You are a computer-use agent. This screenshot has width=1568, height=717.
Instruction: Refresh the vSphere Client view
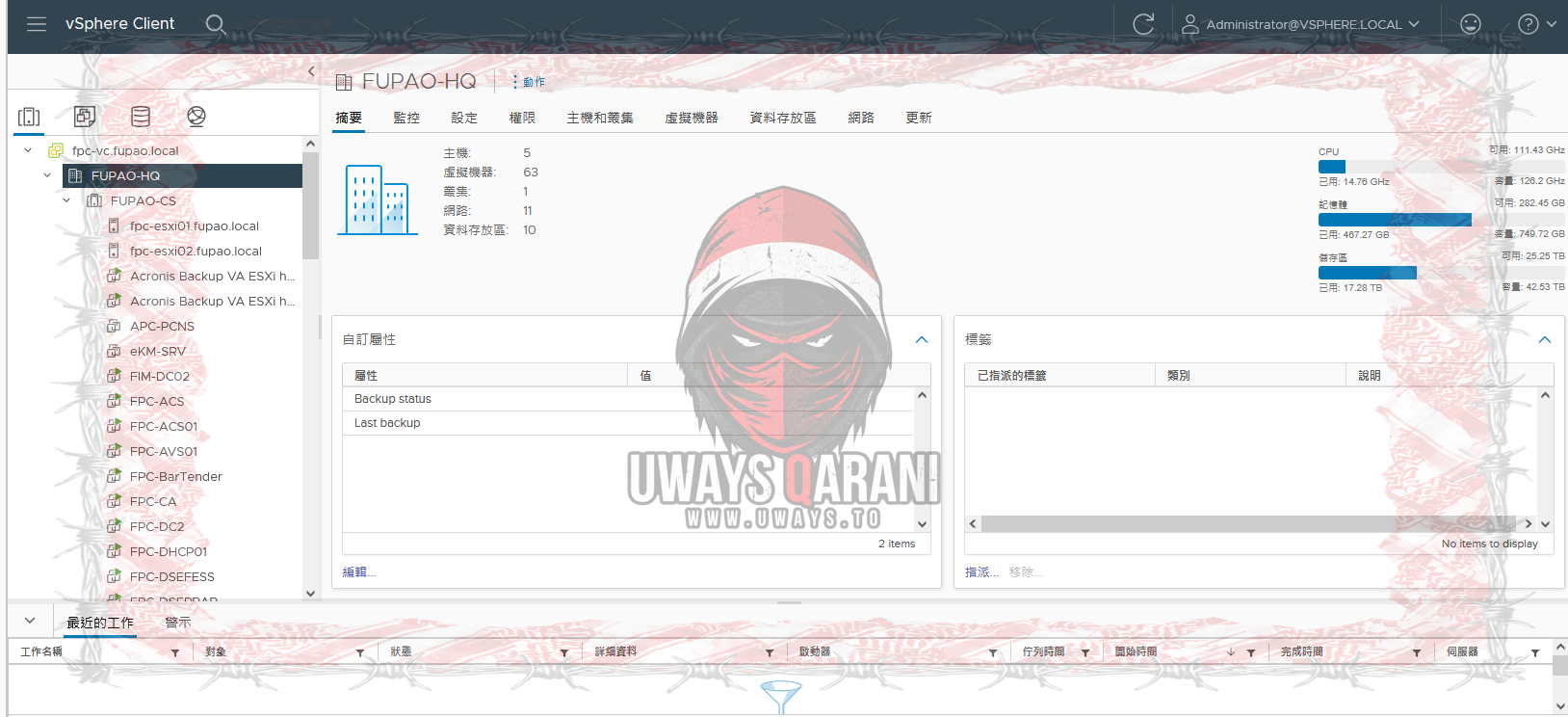[x=1143, y=24]
